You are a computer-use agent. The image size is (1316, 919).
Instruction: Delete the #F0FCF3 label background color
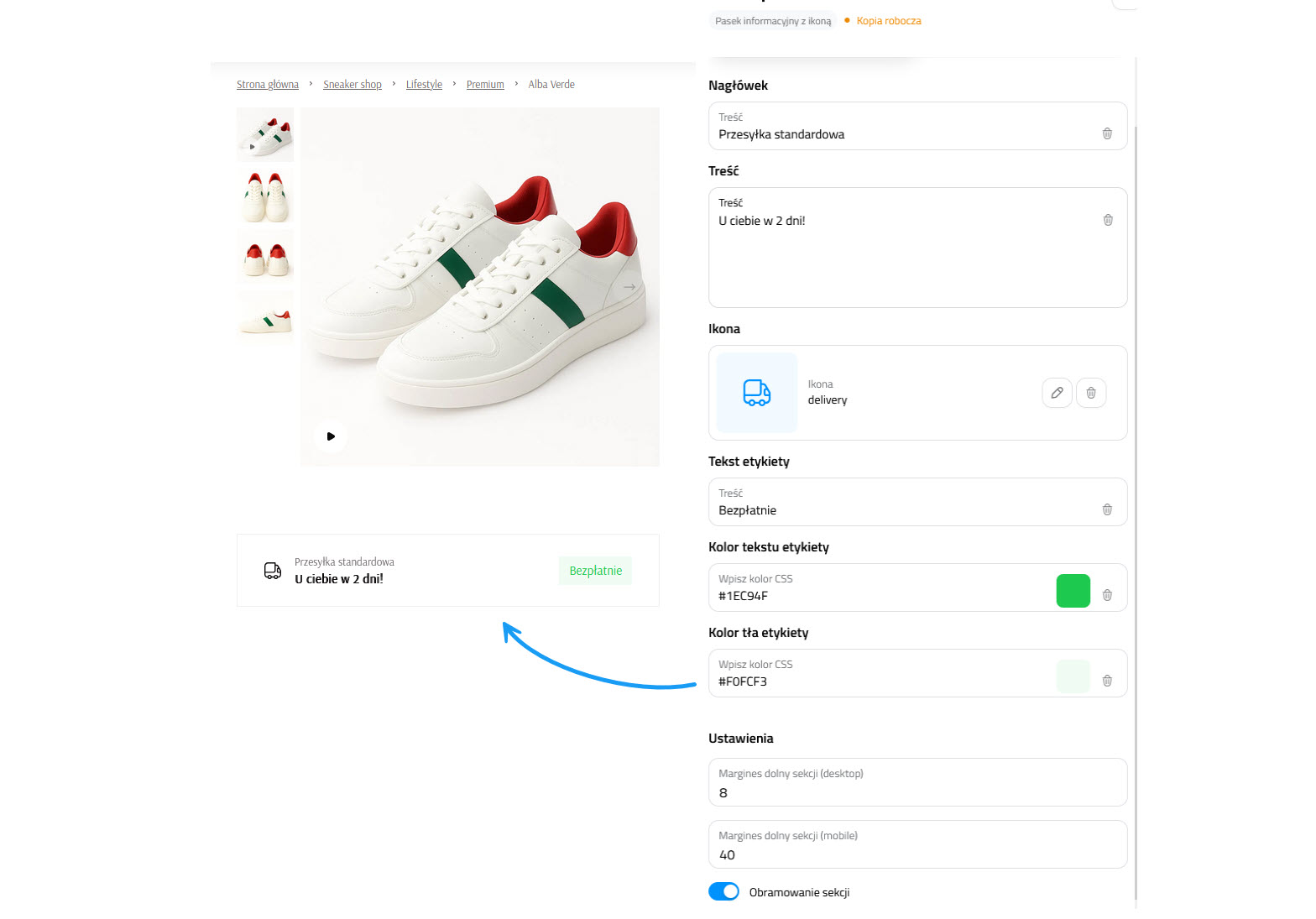tap(1107, 681)
